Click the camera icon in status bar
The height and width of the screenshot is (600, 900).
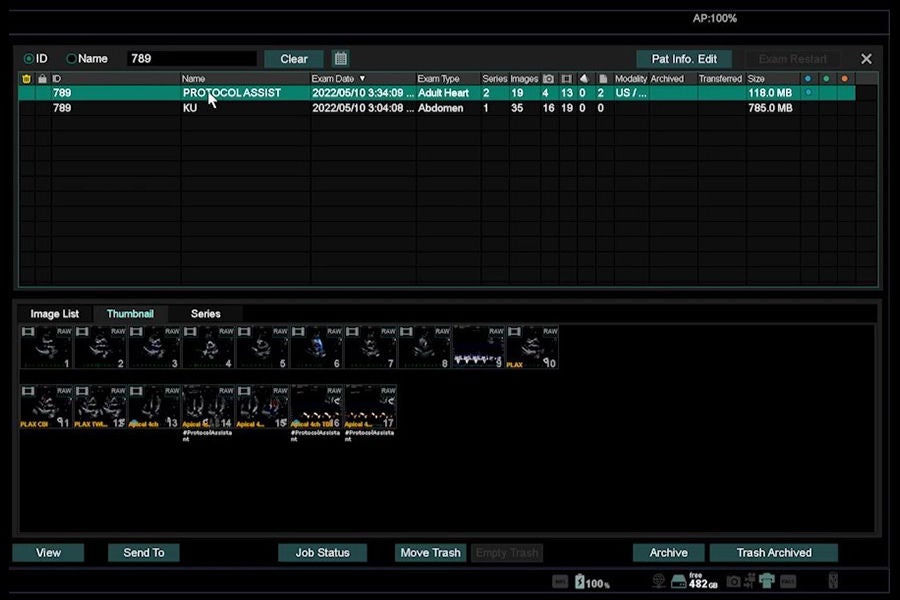[x=734, y=582]
